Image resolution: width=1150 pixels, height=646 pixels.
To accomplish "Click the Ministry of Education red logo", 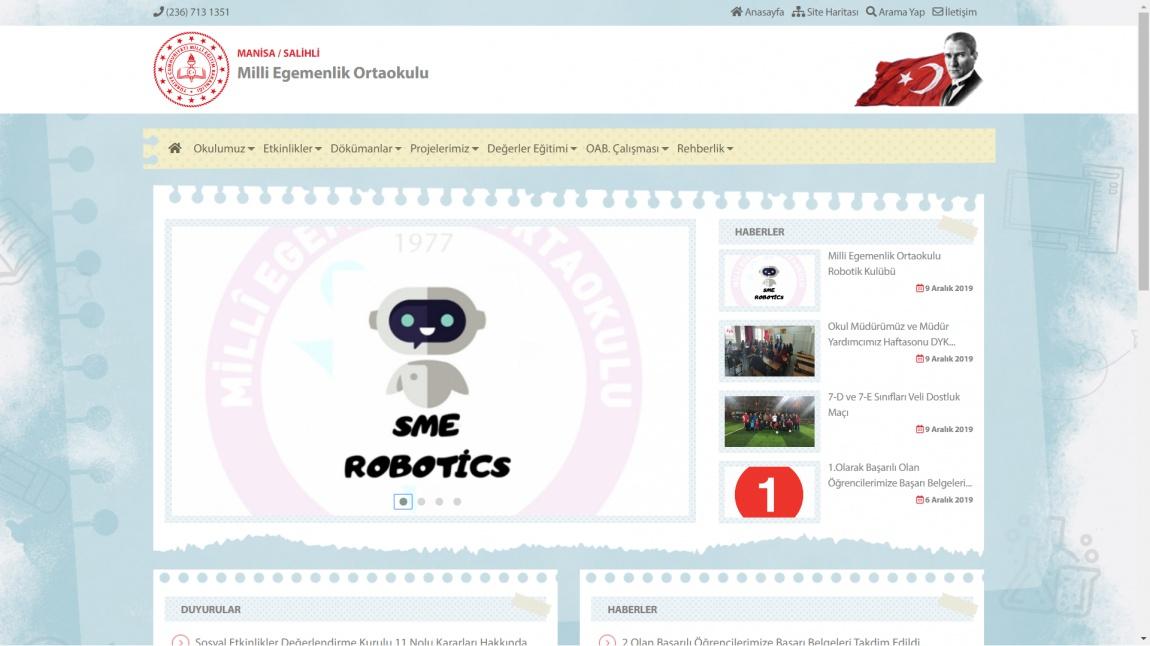I will tap(191, 70).
